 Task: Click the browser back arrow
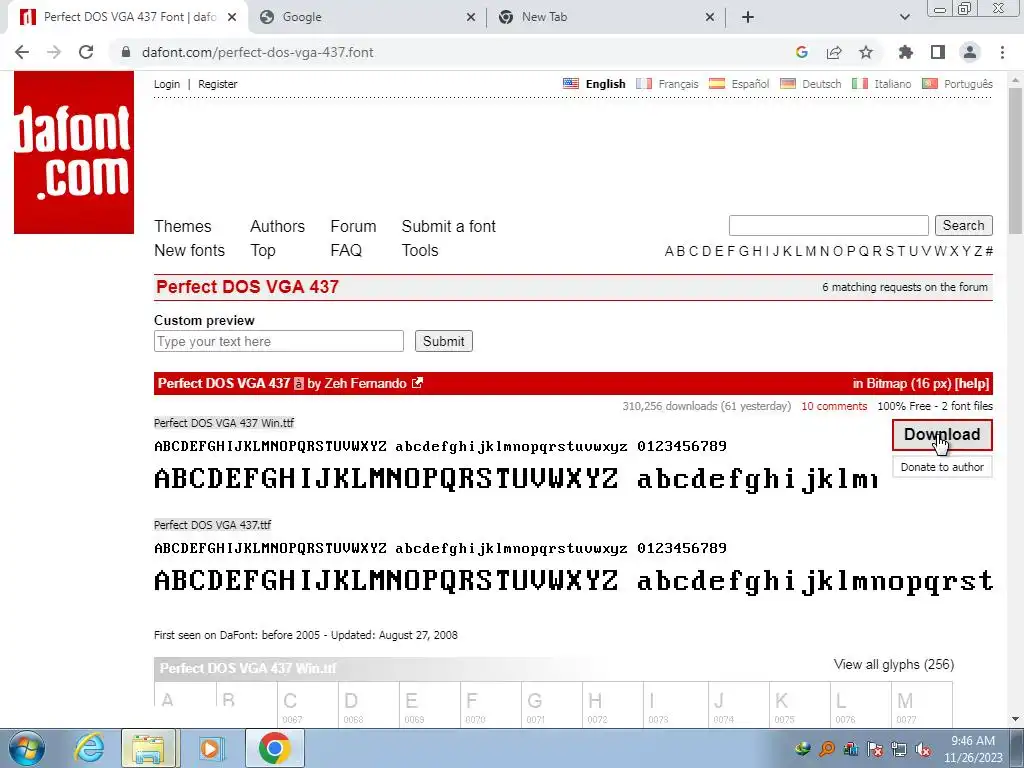[x=22, y=52]
